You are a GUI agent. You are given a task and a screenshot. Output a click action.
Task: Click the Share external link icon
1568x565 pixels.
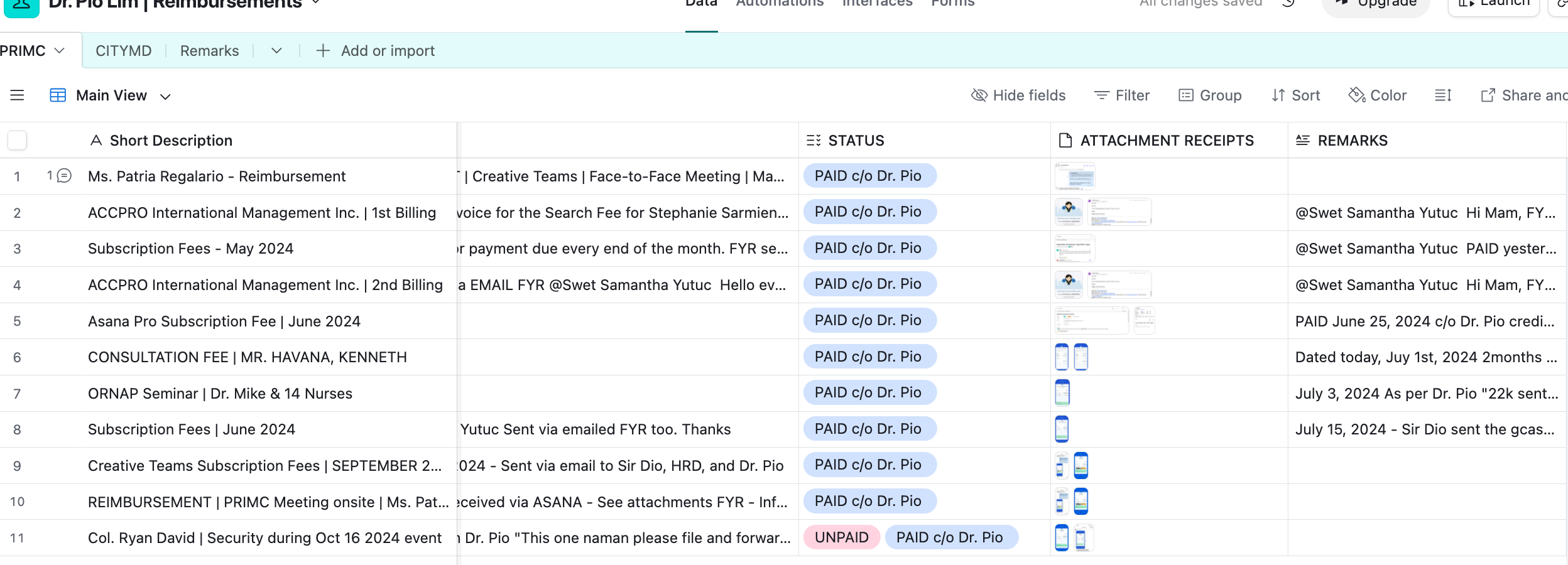coord(1488,95)
